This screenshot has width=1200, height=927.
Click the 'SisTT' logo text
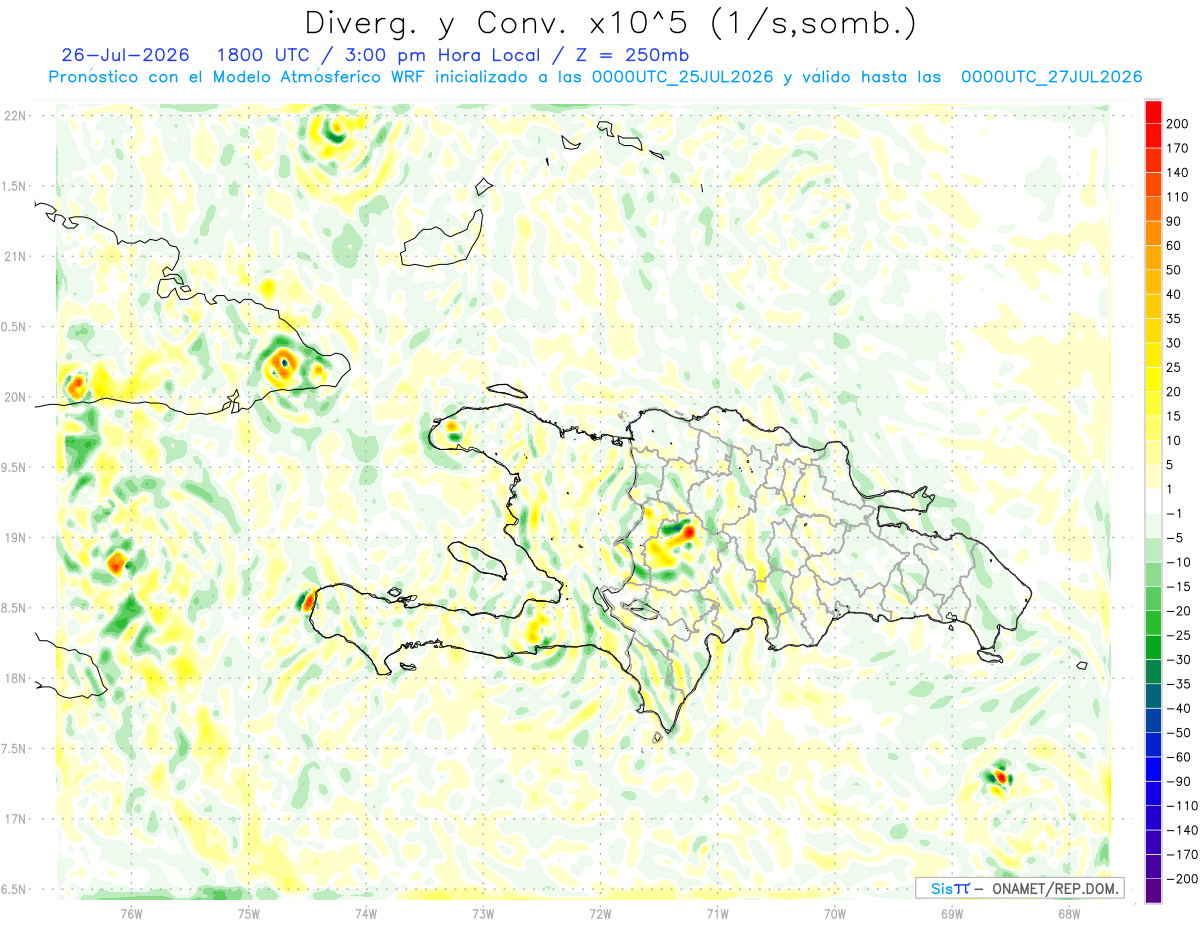tap(949, 888)
